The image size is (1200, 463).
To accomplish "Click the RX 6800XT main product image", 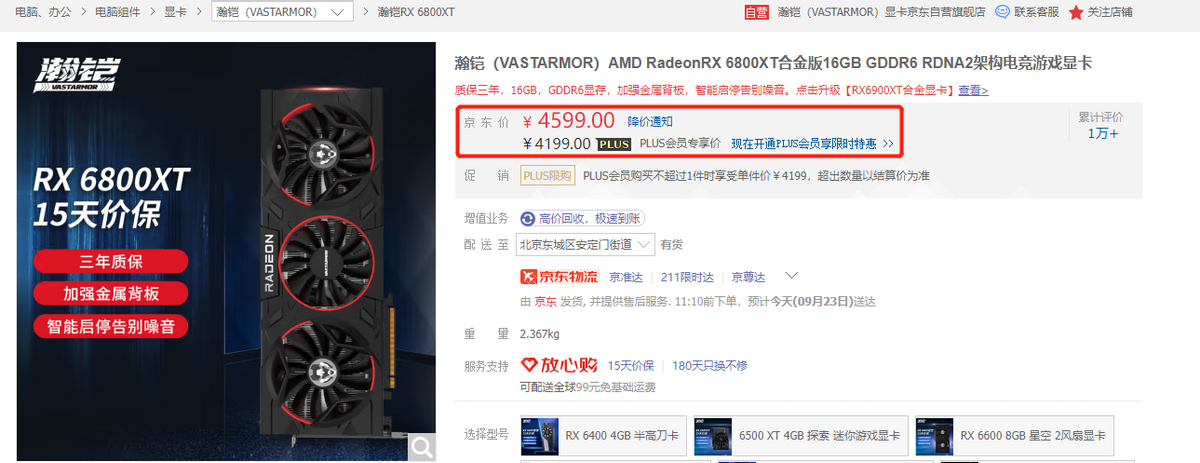I will point(227,252).
